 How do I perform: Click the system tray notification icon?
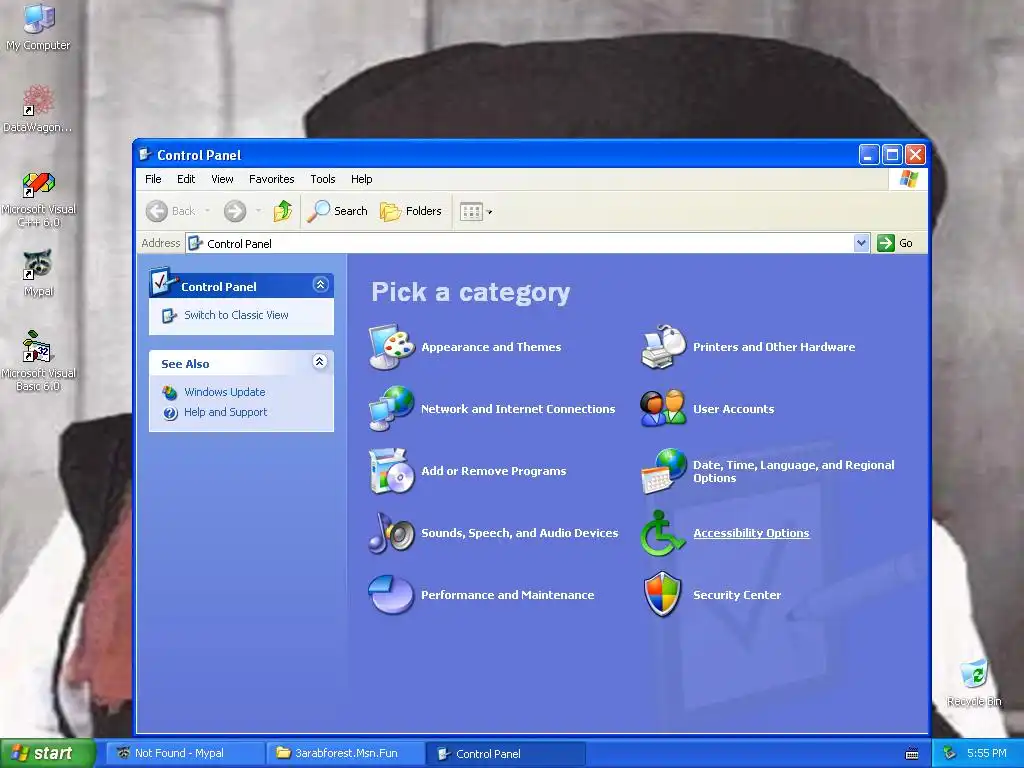(x=949, y=753)
